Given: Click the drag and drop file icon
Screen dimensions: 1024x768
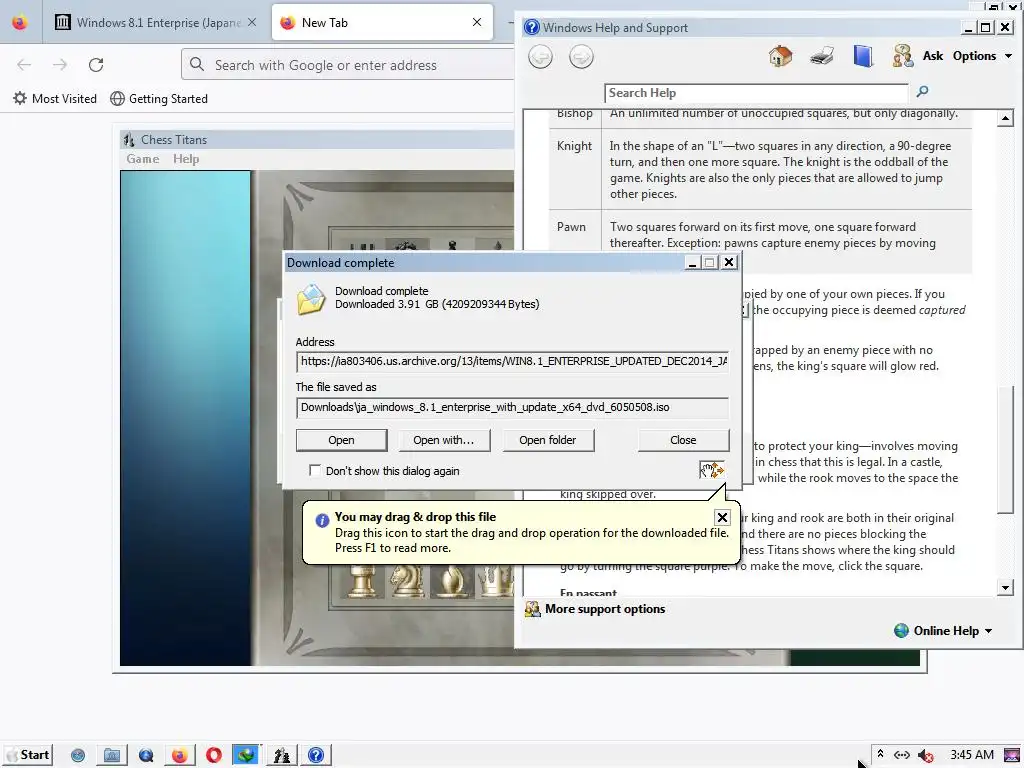Looking at the screenshot, I should (712, 470).
